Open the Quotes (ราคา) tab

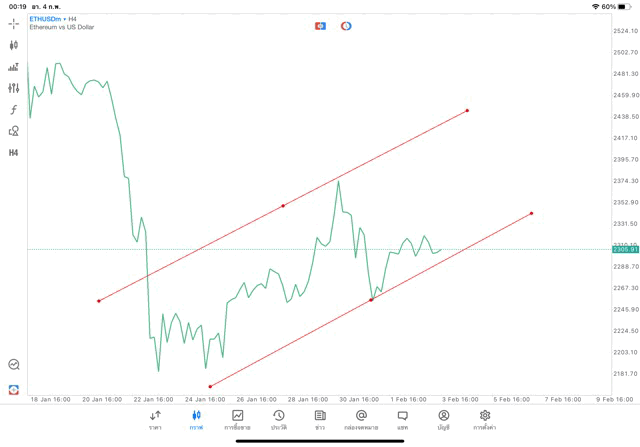point(155,420)
